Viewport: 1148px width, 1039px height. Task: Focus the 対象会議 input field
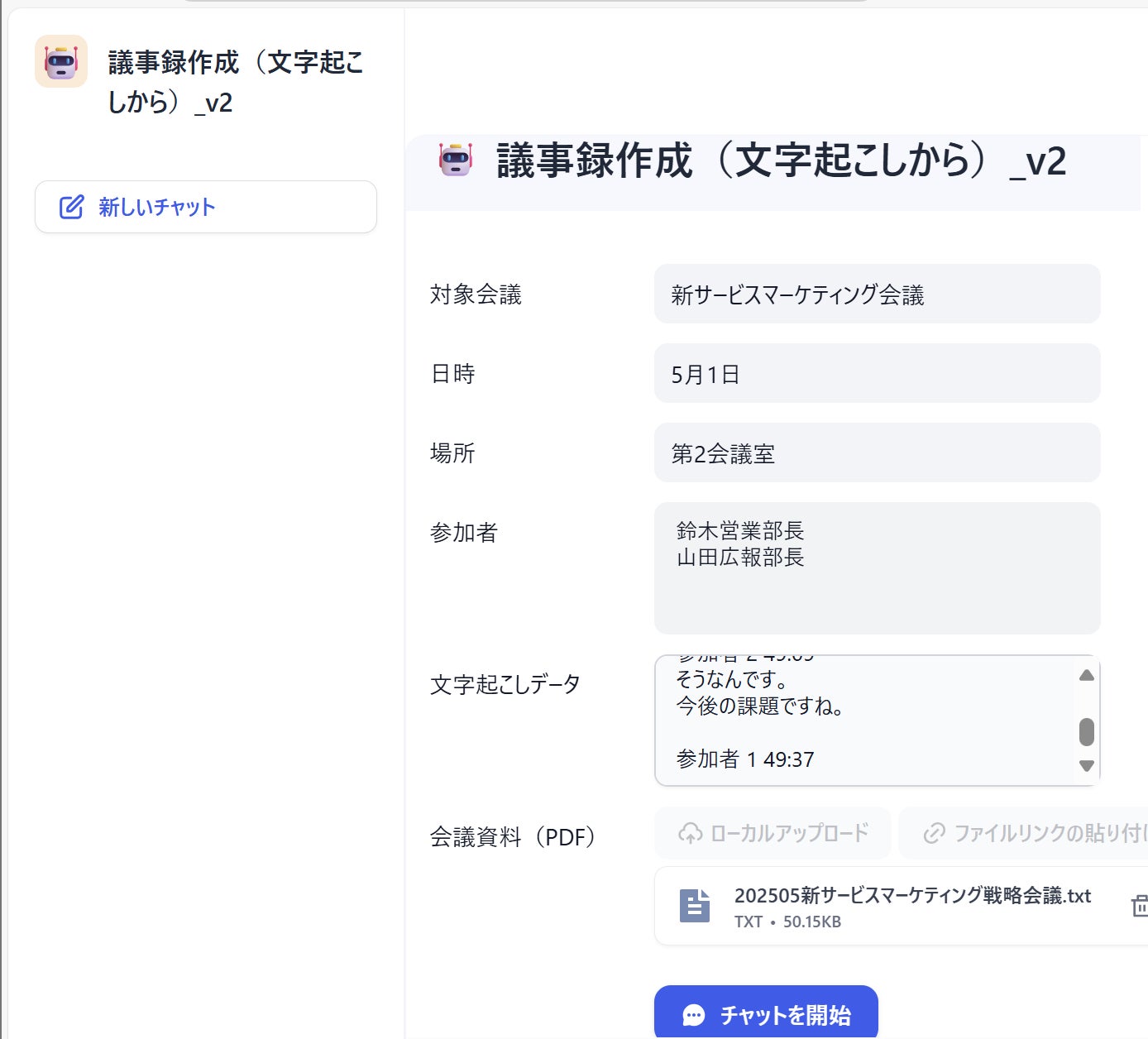[877, 294]
